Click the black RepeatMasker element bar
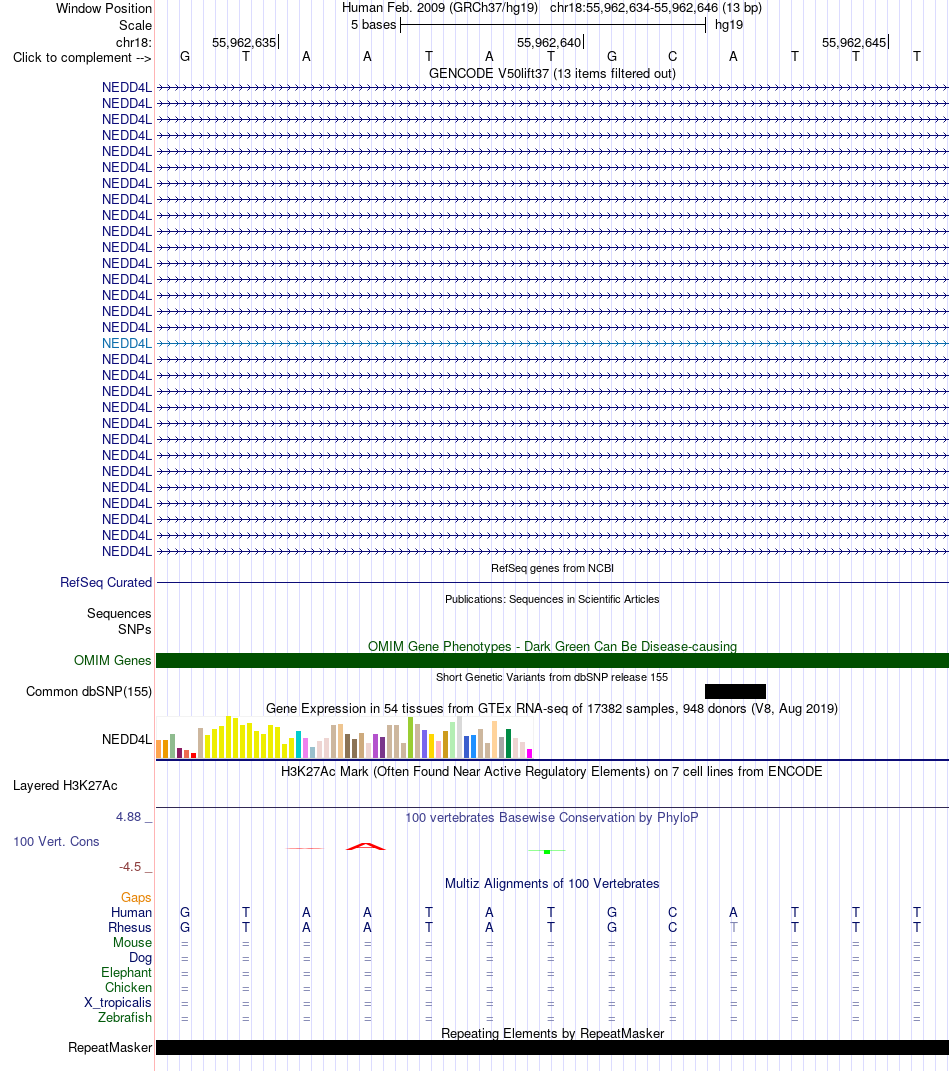Screen dimensions: 950x1071 point(552,1047)
